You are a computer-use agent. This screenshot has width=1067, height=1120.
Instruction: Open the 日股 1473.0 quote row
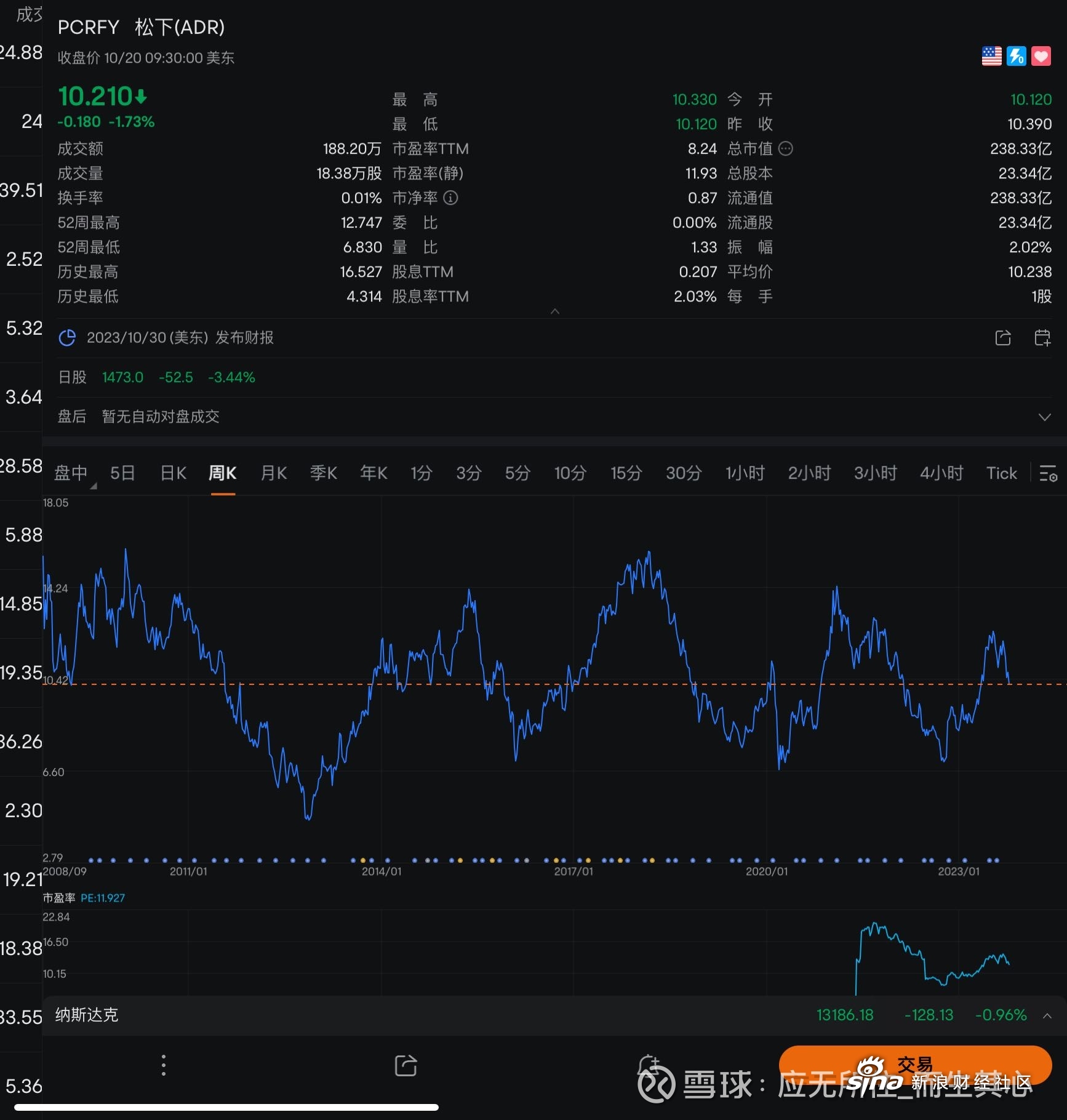pyautogui.click(x=554, y=377)
